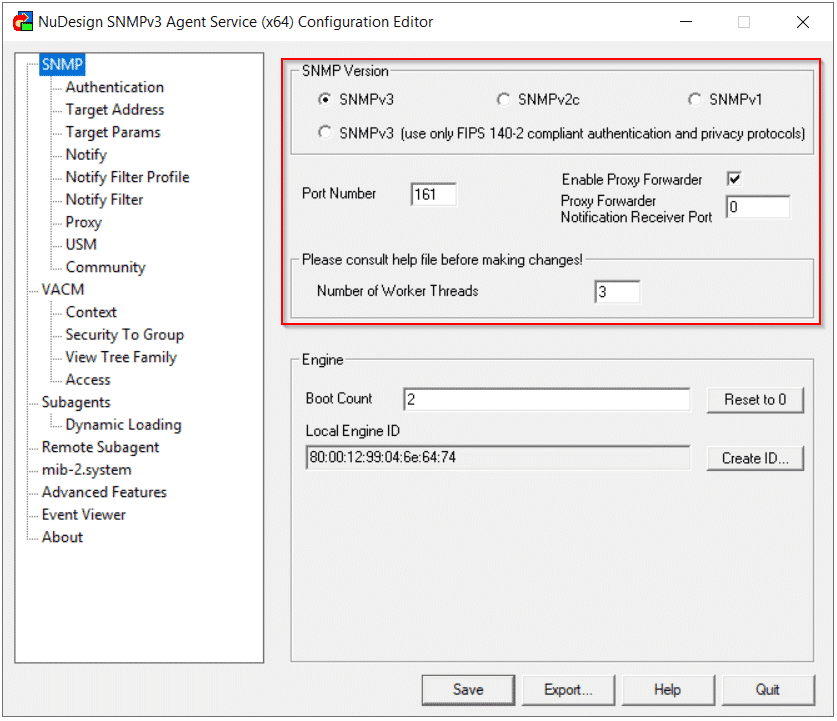Select Notify Filter Profile tree item

point(127,177)
